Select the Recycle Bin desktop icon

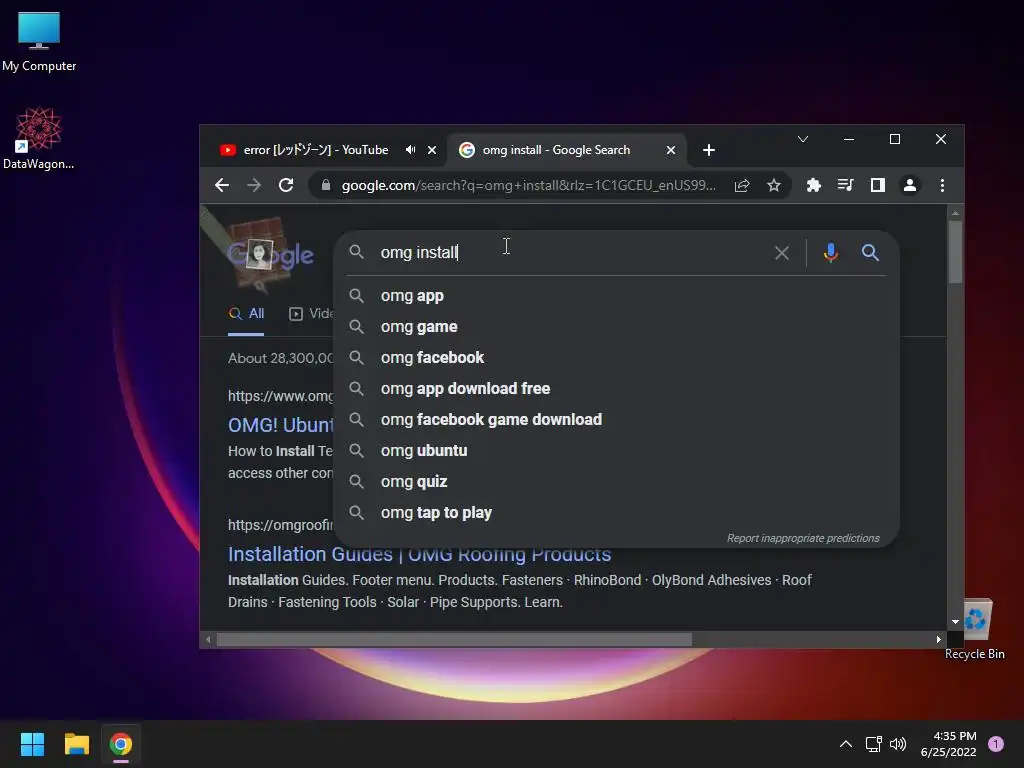click(x=975, y=630)
